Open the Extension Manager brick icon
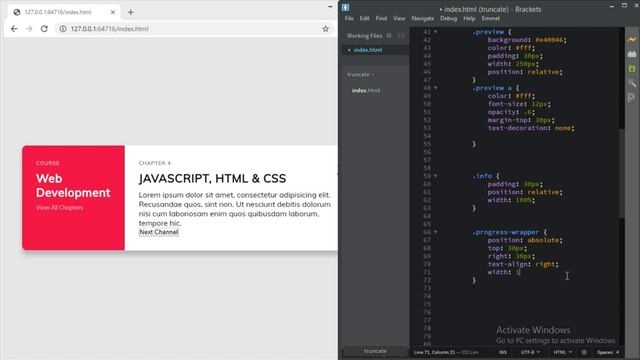Viewport: 640px width, 360px height. point(632,54)
